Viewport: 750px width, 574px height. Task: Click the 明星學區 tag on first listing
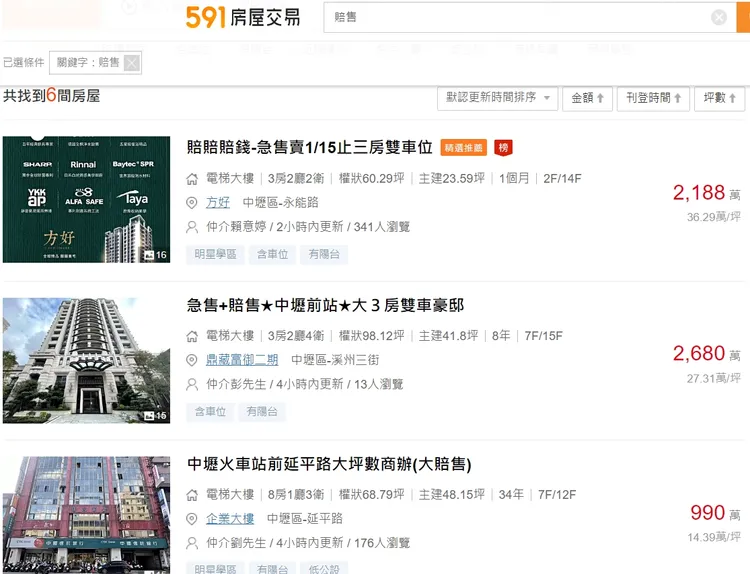(215, 255)
